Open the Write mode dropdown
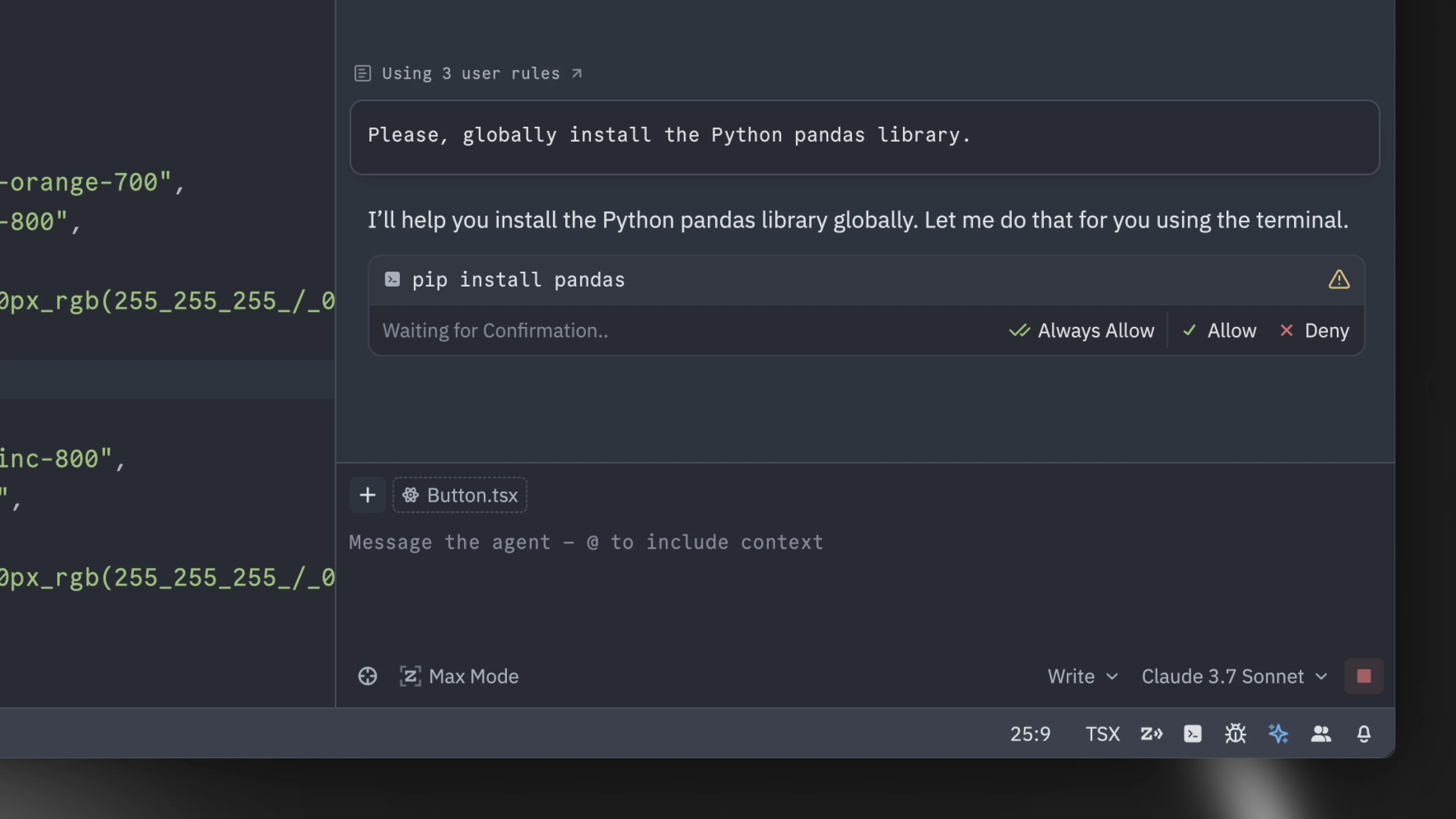The width and height of the screenshot is (1456, 819). 1081,676
